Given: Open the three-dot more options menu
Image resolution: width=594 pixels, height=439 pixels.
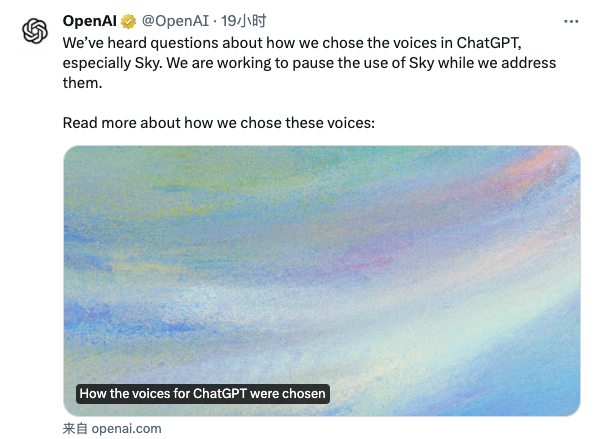Looking at the screenshot, I should [571, 22].
